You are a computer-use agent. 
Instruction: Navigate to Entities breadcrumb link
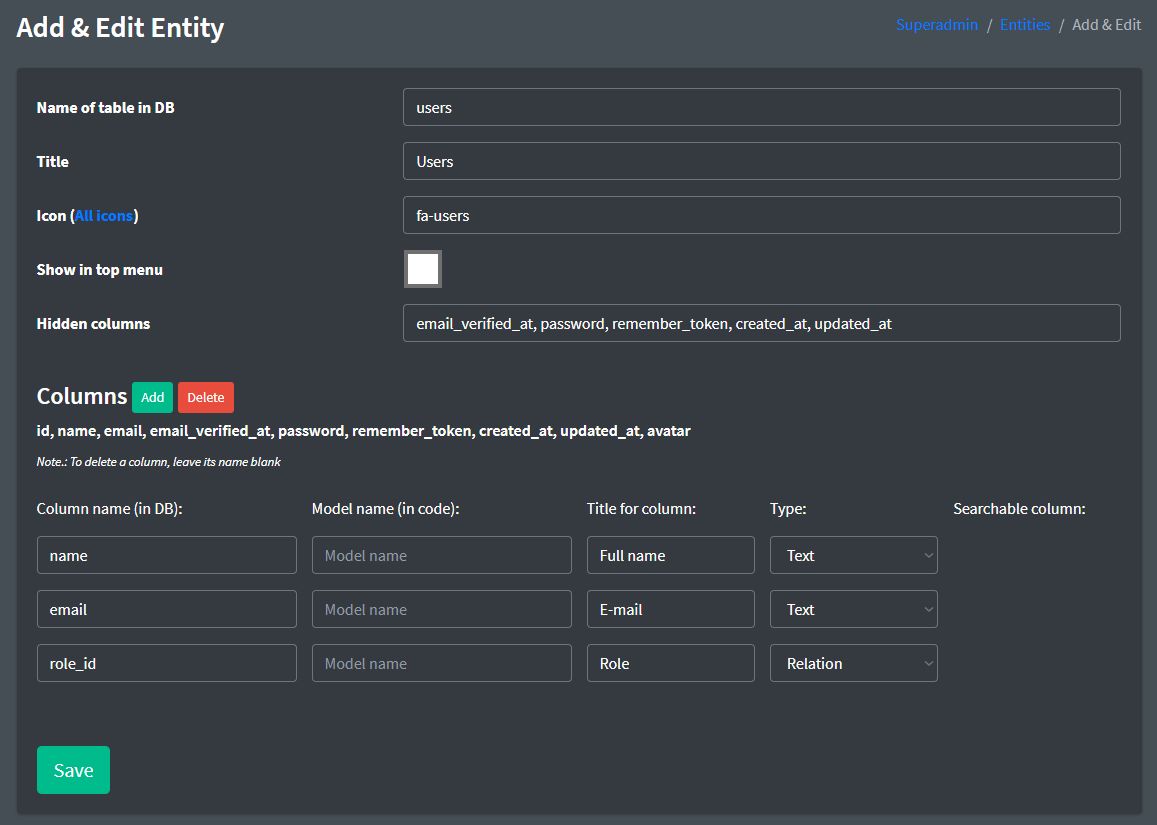[1024, 25]
